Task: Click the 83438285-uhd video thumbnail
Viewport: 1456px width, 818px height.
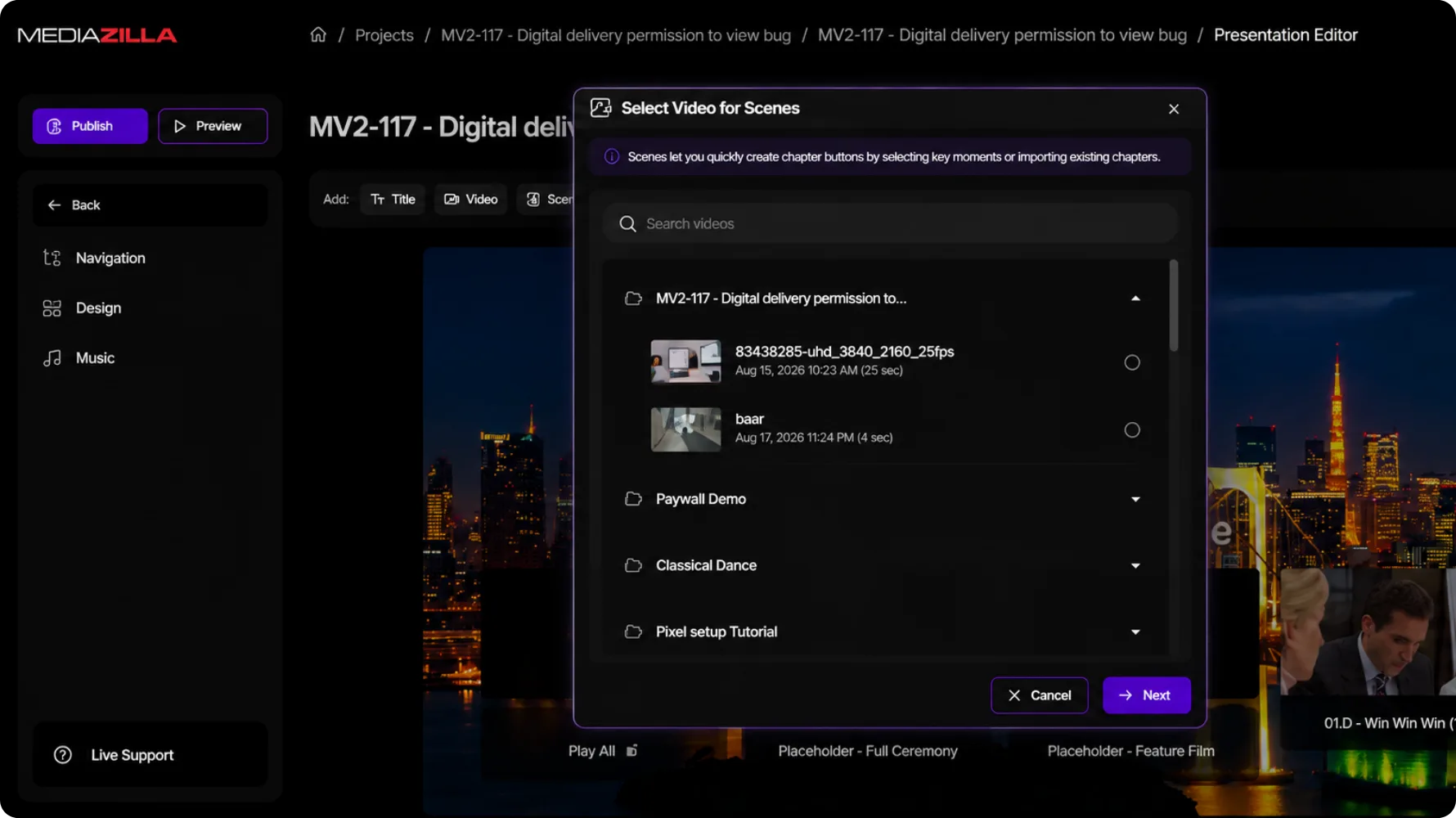Action: coord(685,362)
